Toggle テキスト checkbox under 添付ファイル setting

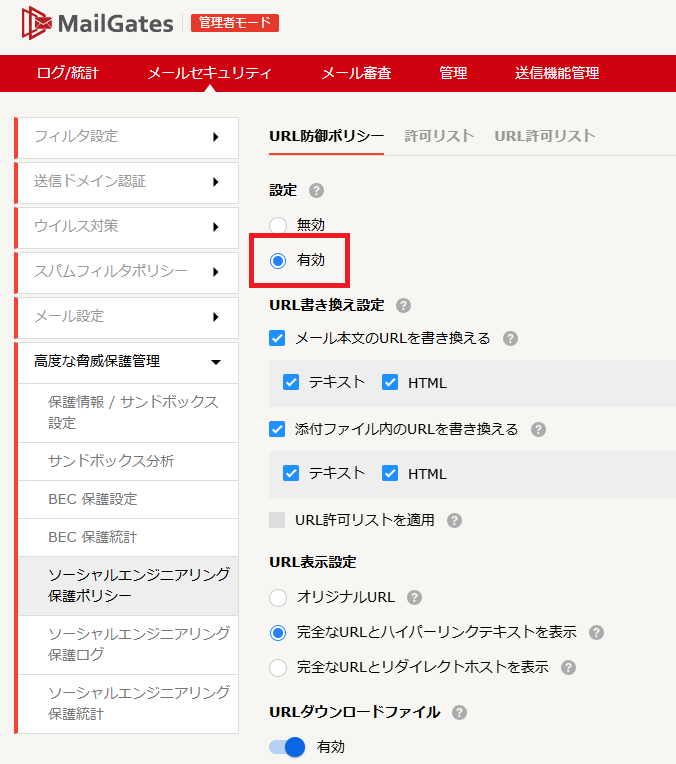[x=291, y=473]
